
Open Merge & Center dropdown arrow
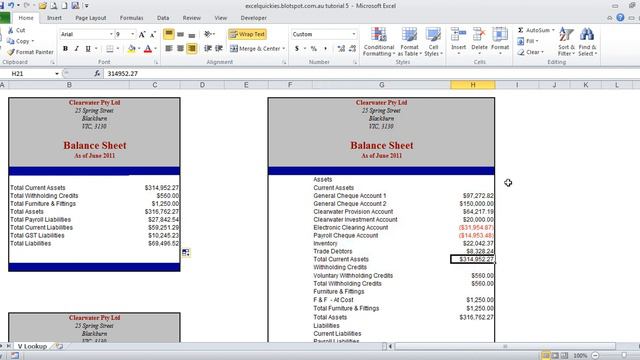(284, 49)
